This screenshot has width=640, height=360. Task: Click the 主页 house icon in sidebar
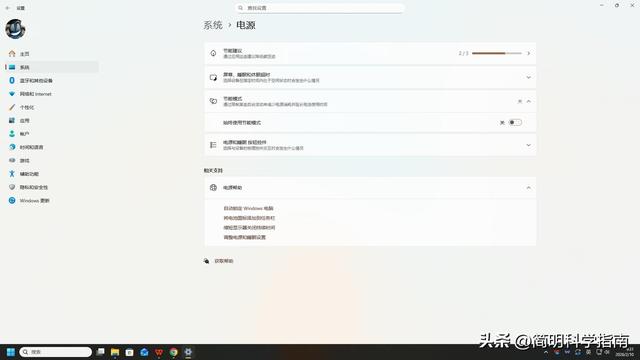coord(12,53)
